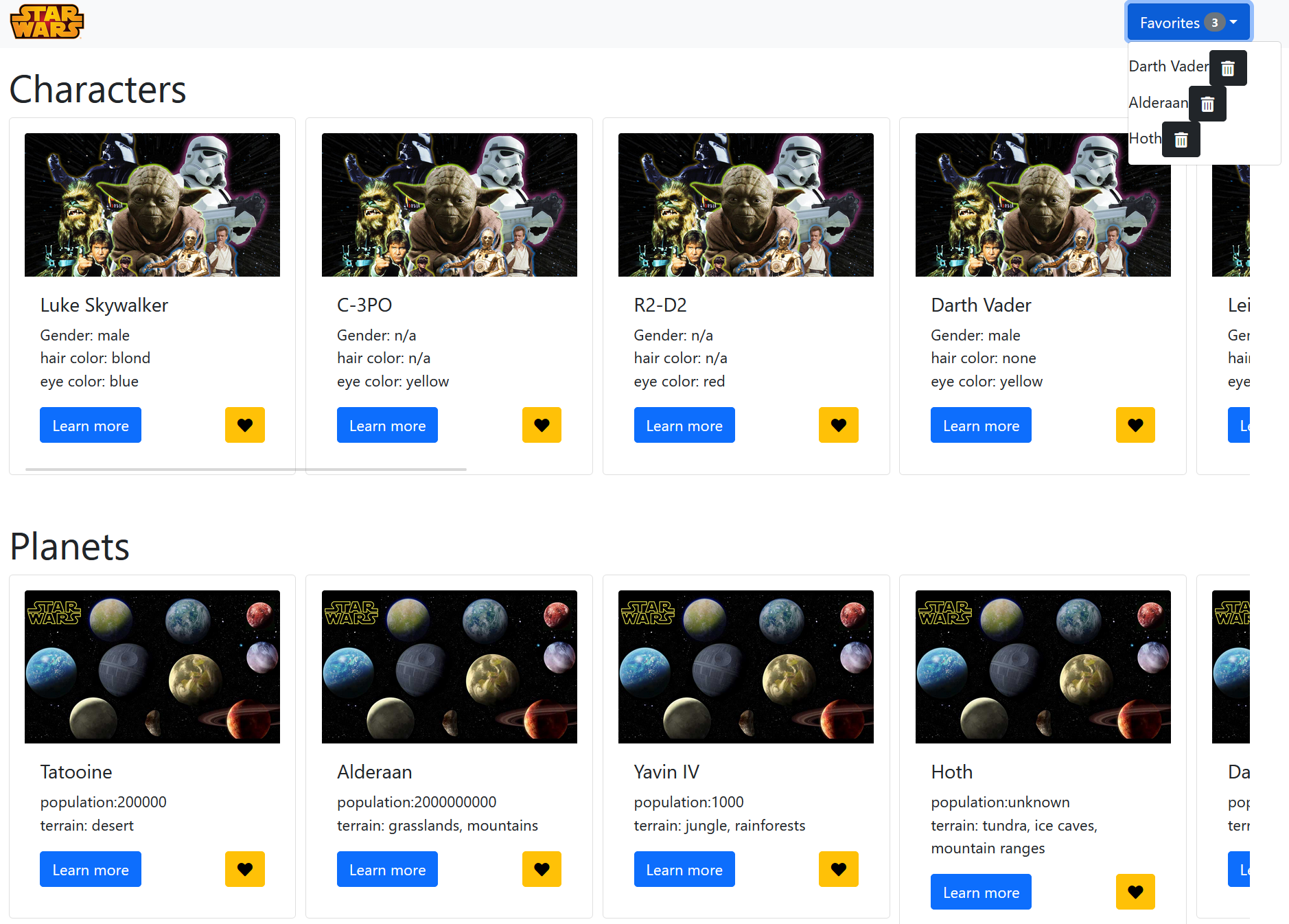
Task: Open Learn more for Yavin IV
Action: tap(684, 869)
